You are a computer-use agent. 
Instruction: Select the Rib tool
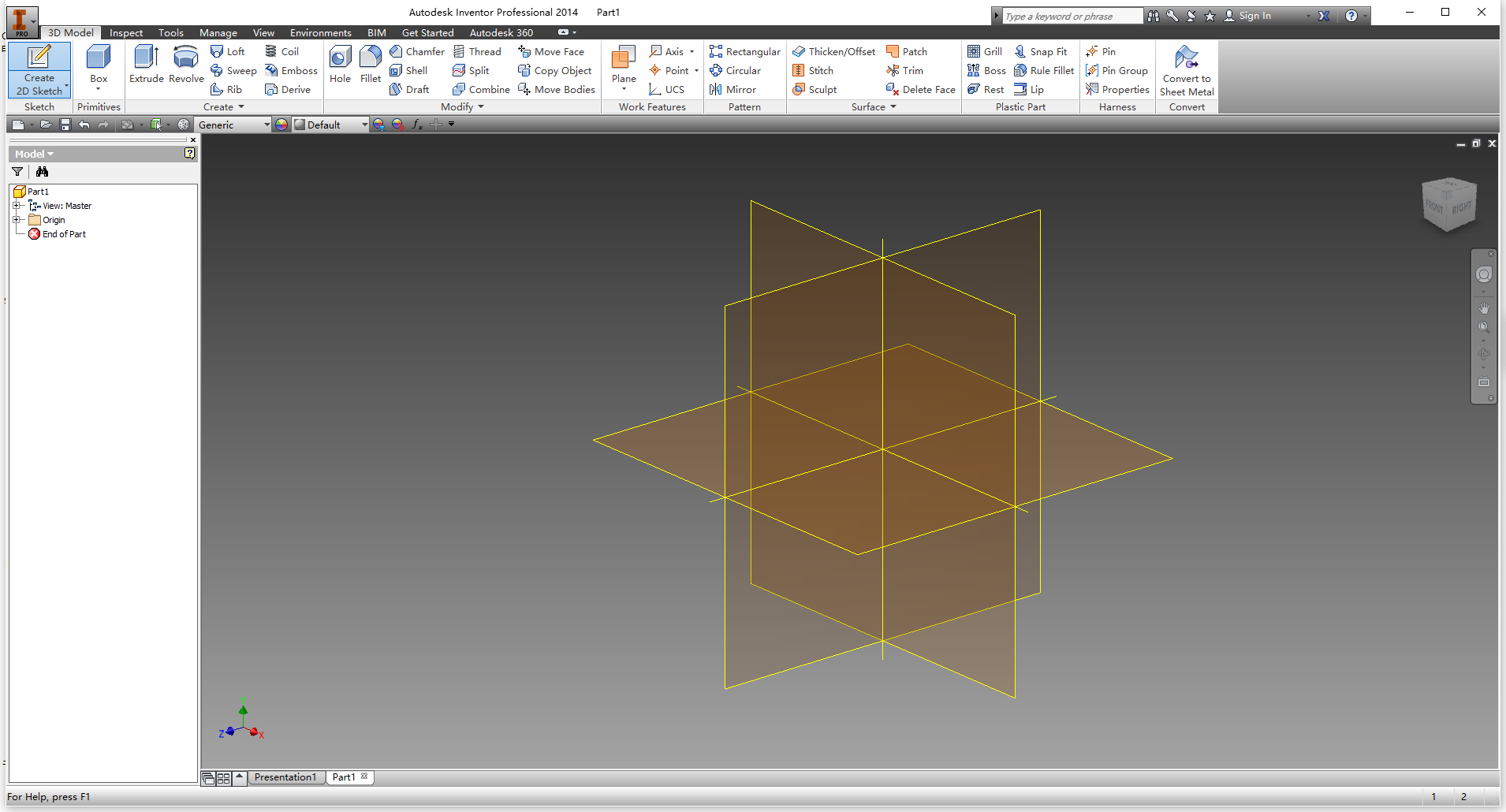[x=226, y=89]
